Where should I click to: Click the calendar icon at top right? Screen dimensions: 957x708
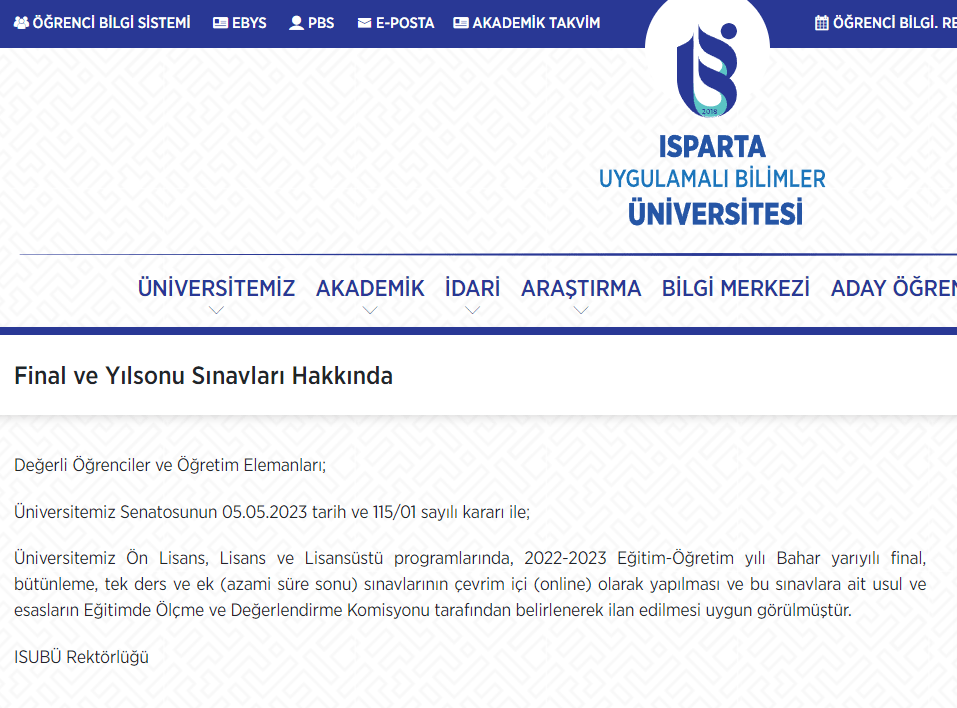click(821, 22)
